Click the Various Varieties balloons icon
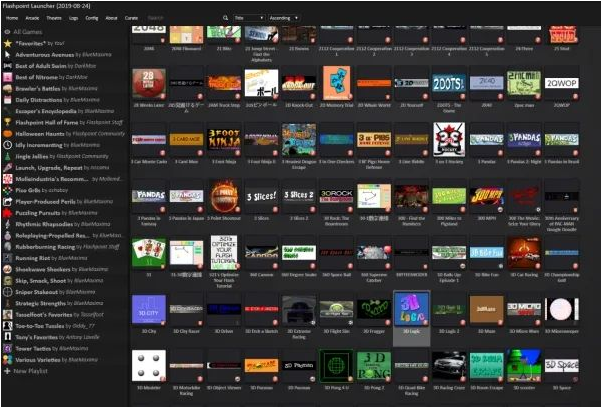Image resolution: width=601 pixels, height=408 pixels. coord(8,360)
